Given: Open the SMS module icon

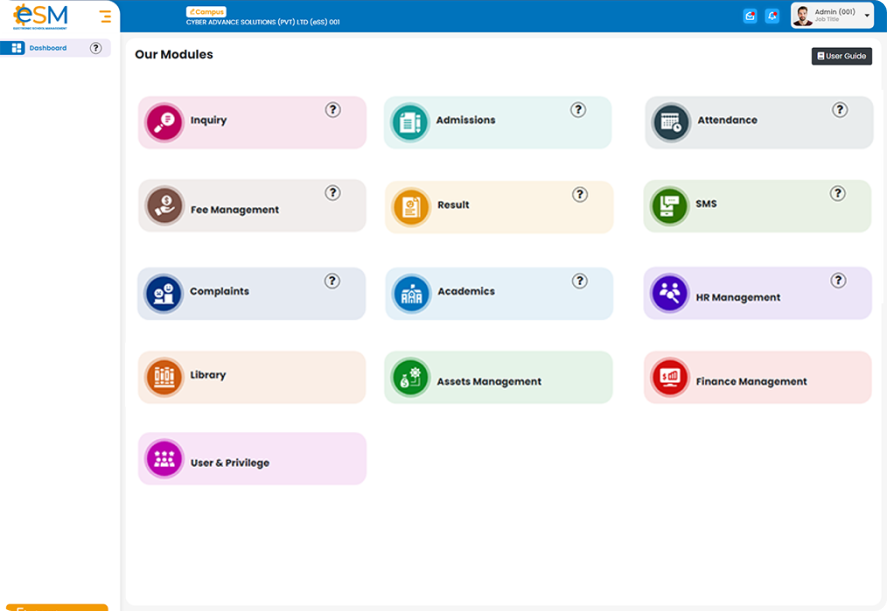Looking at the screenshot, I should pos(669,206).
